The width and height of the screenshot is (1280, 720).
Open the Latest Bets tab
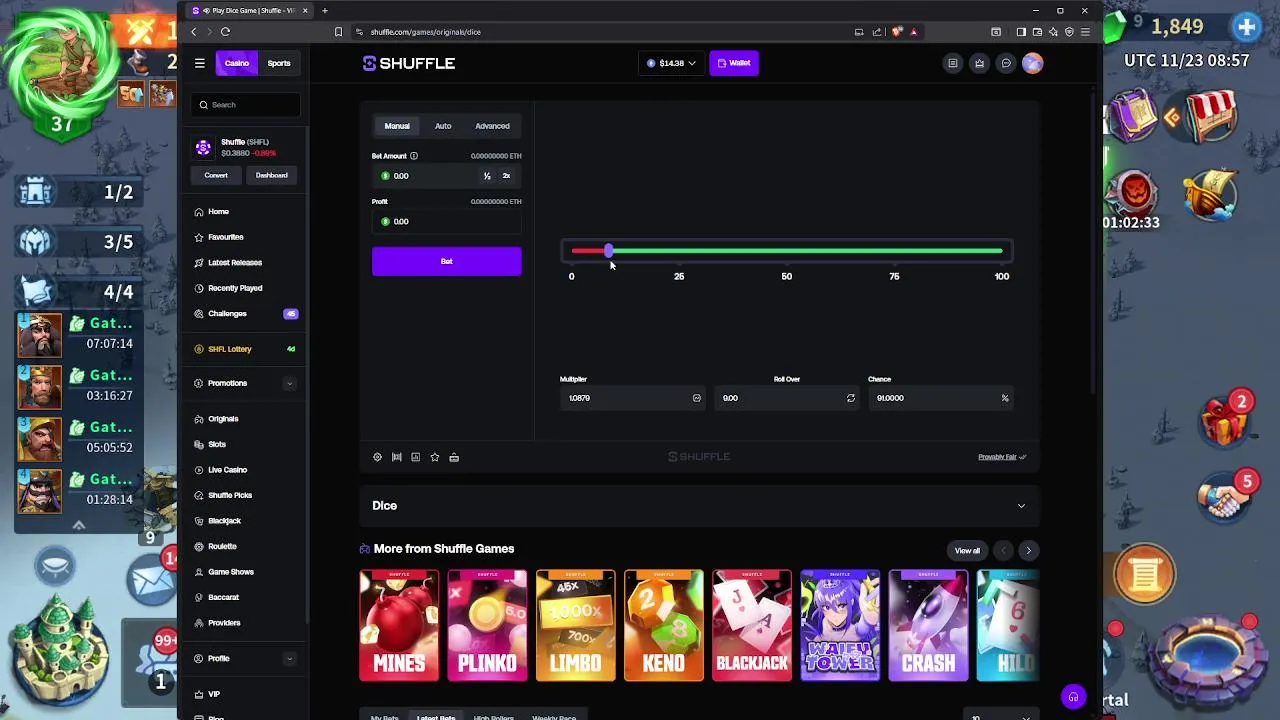click(x=435, y=717)
